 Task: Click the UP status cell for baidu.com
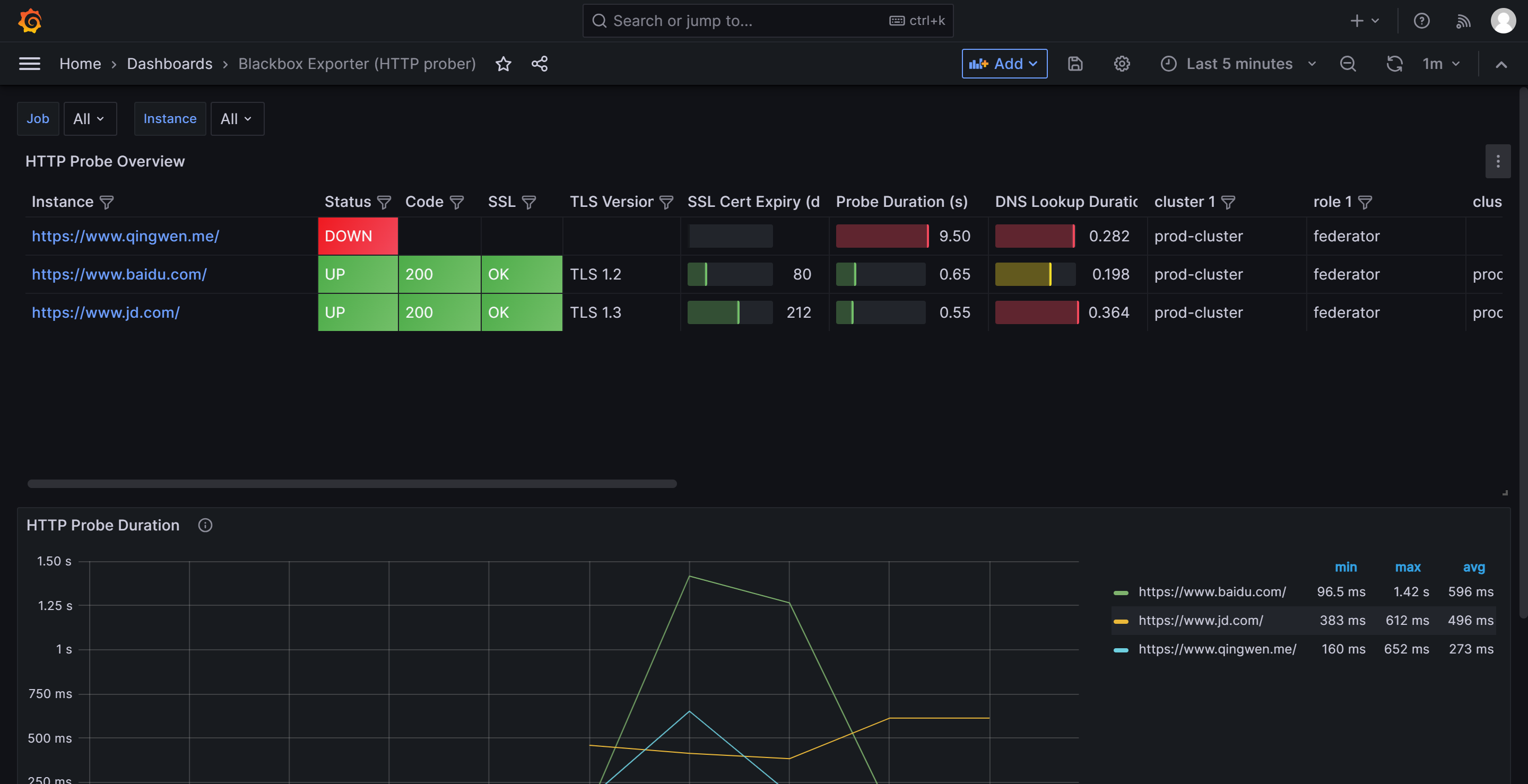[358, 274]
